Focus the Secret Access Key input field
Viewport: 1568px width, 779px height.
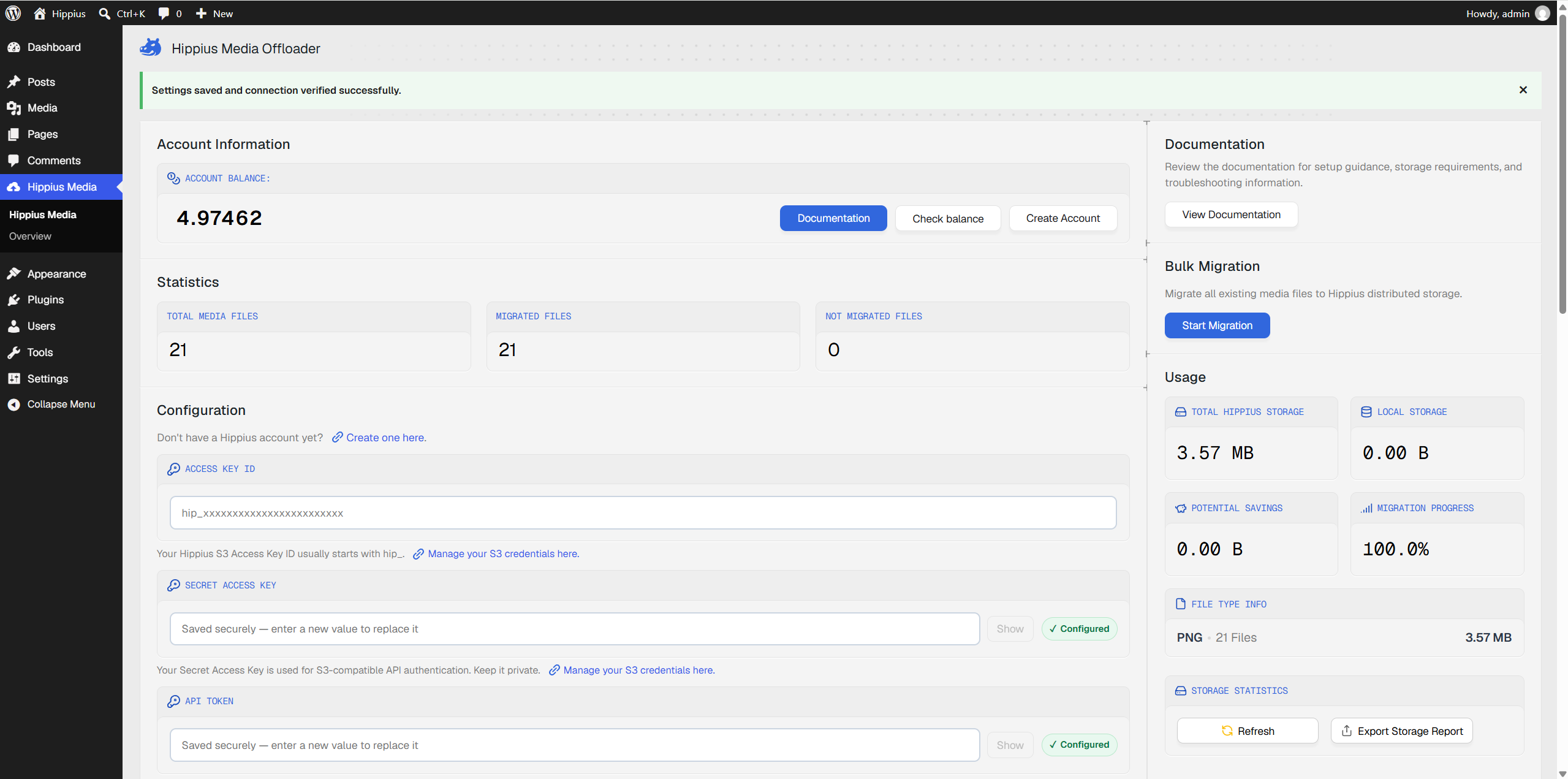[x=575, y=629]
